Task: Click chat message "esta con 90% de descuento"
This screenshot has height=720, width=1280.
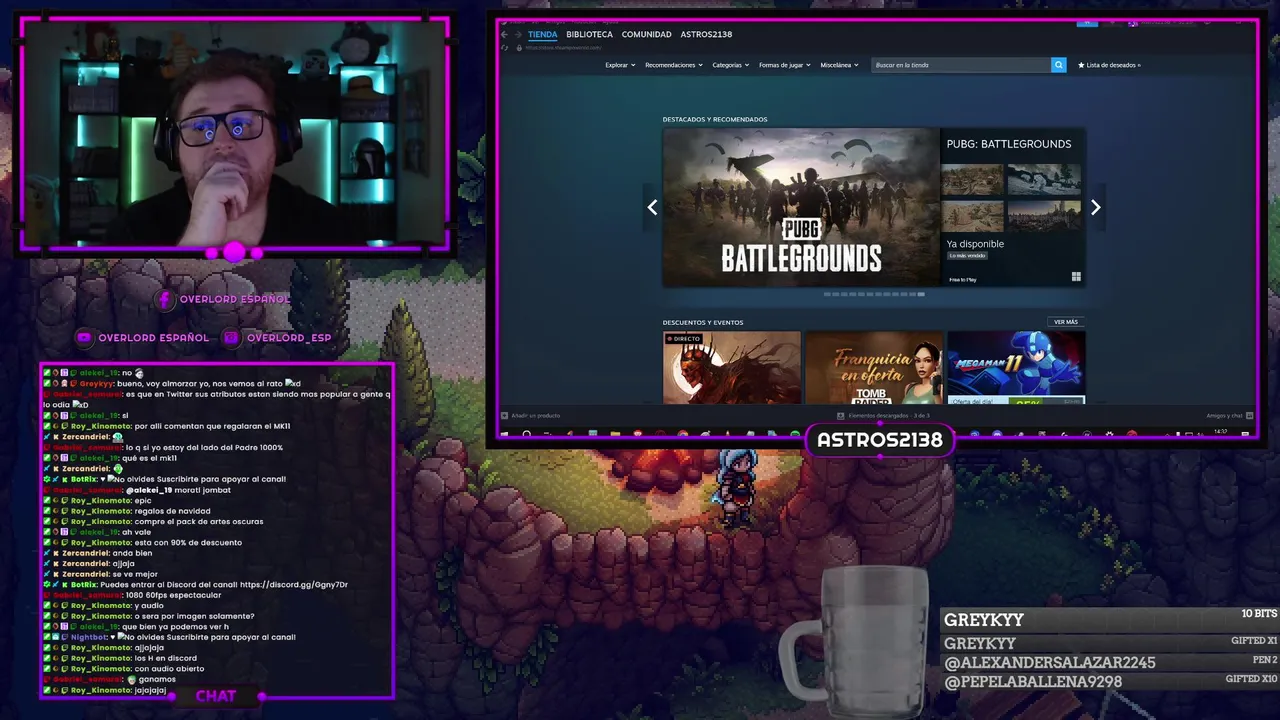Action: [x=188, y=543]
